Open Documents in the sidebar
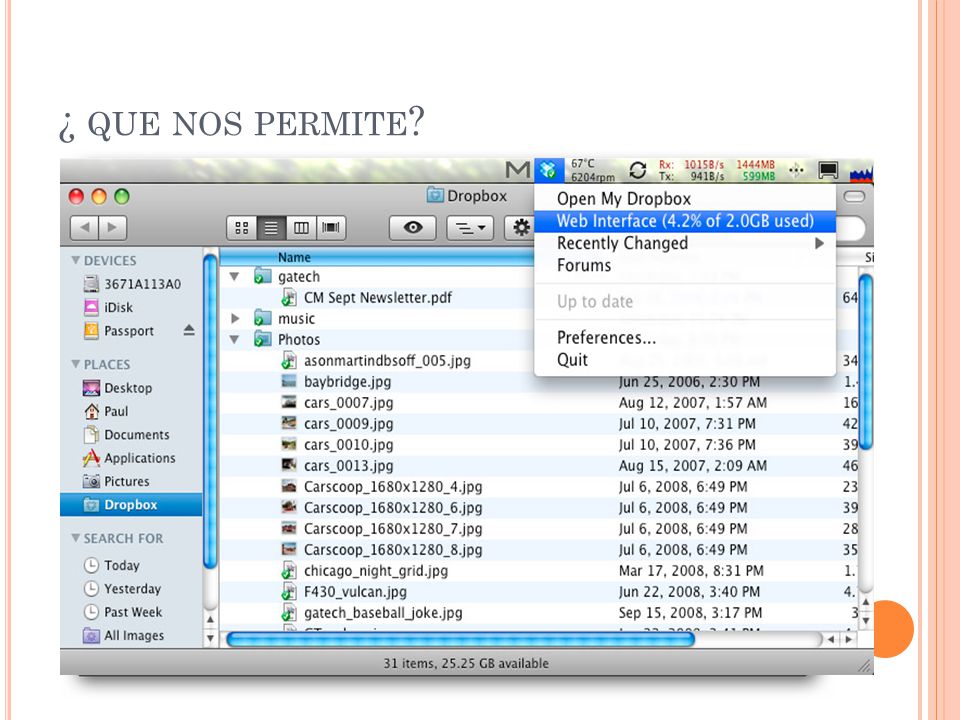960x720 pixels. pyautogui.click(x=126, y=435)
